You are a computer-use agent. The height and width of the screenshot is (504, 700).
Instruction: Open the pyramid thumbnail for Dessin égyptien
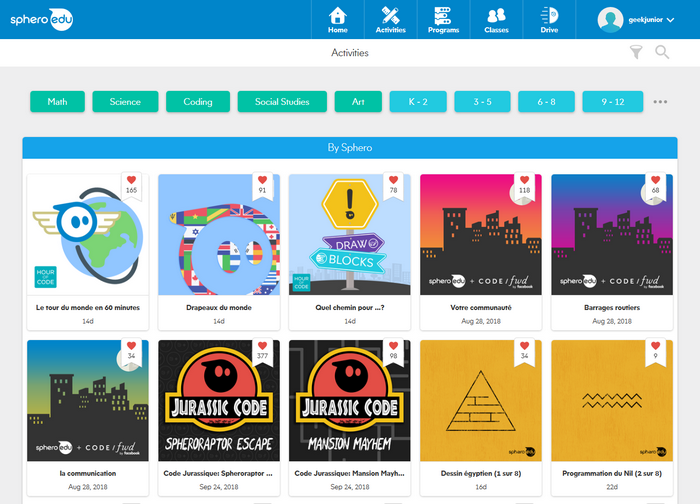click(481, 401)
